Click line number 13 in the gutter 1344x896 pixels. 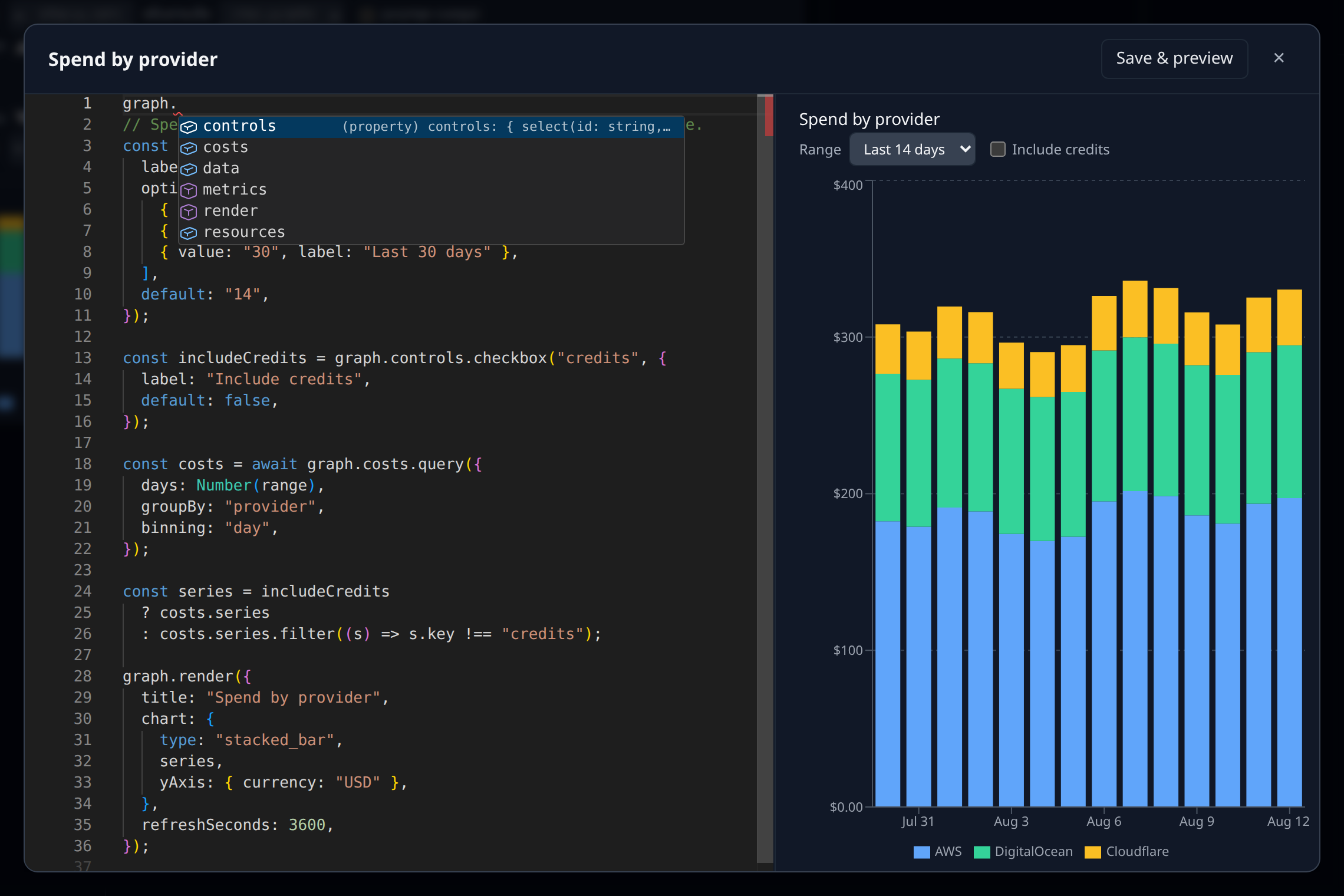83,358
